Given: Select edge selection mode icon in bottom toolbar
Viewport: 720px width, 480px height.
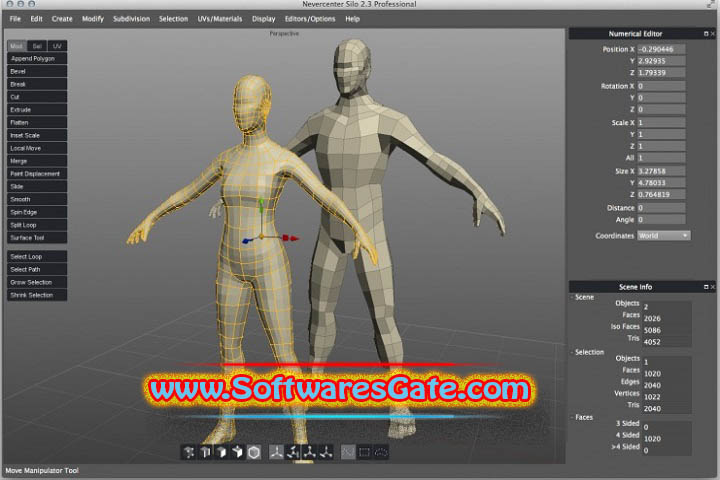Looking at the screenshot, I should 205,452.
